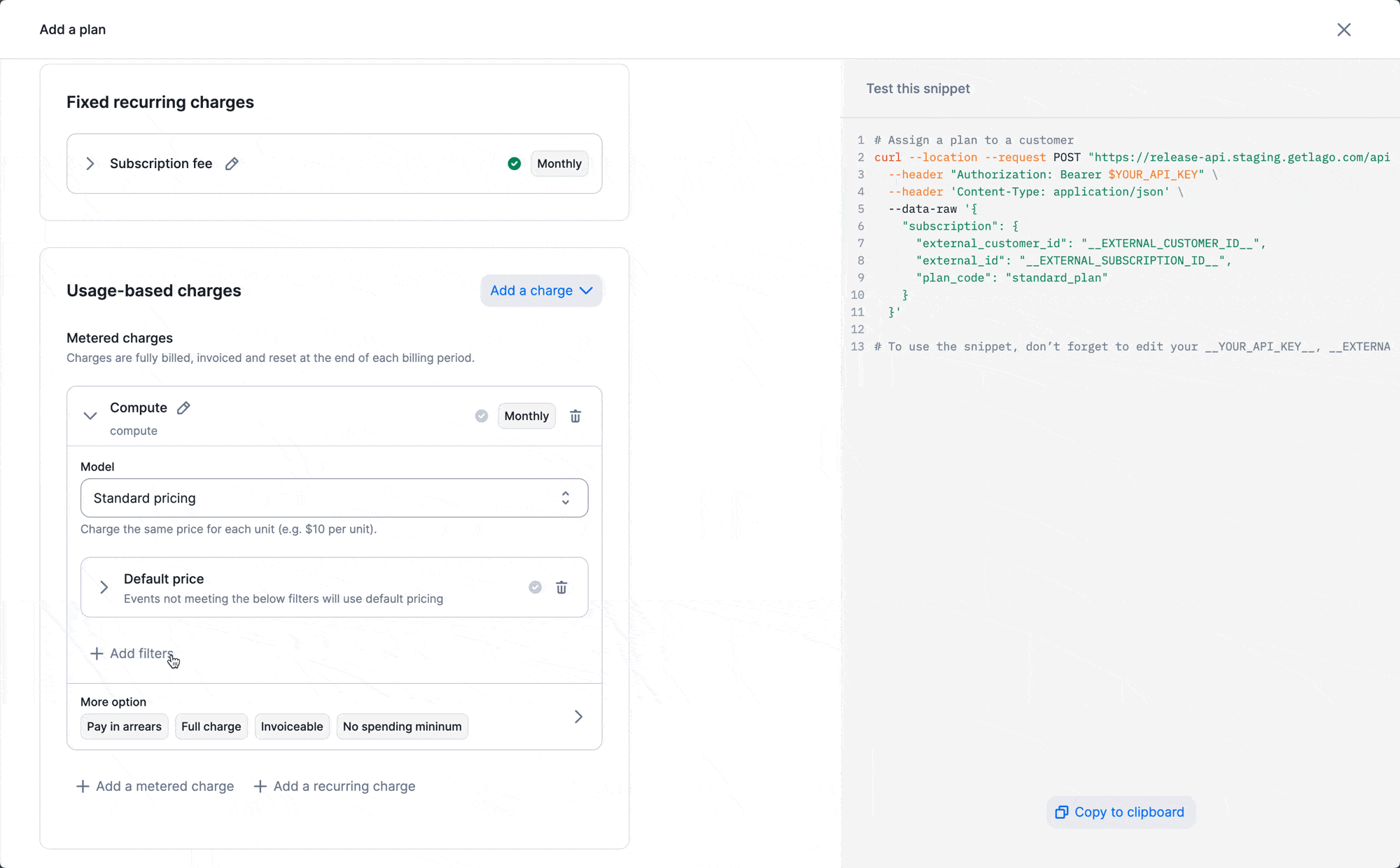Click Add a recurring charge
Image resolution: width=1400 pixels, height=868 pixels.
(335, 787)
